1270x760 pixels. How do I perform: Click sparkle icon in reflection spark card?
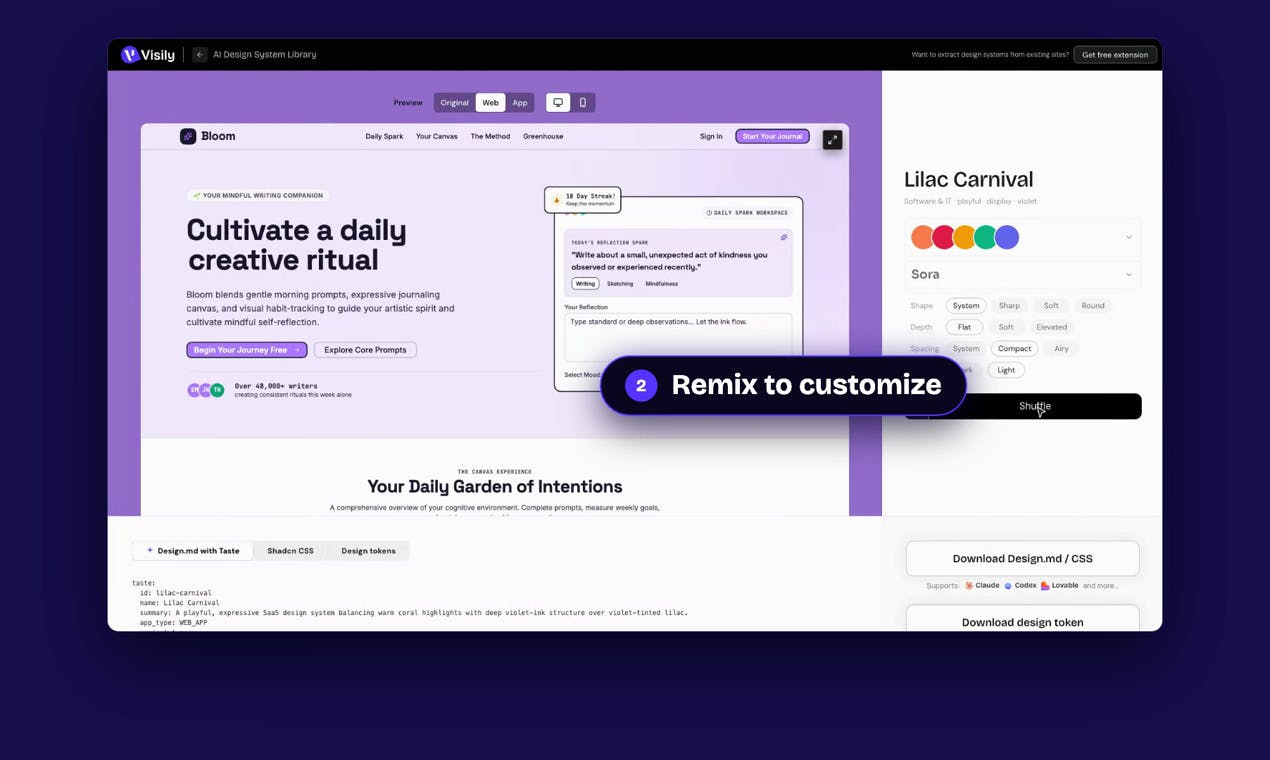click(784, 238)
